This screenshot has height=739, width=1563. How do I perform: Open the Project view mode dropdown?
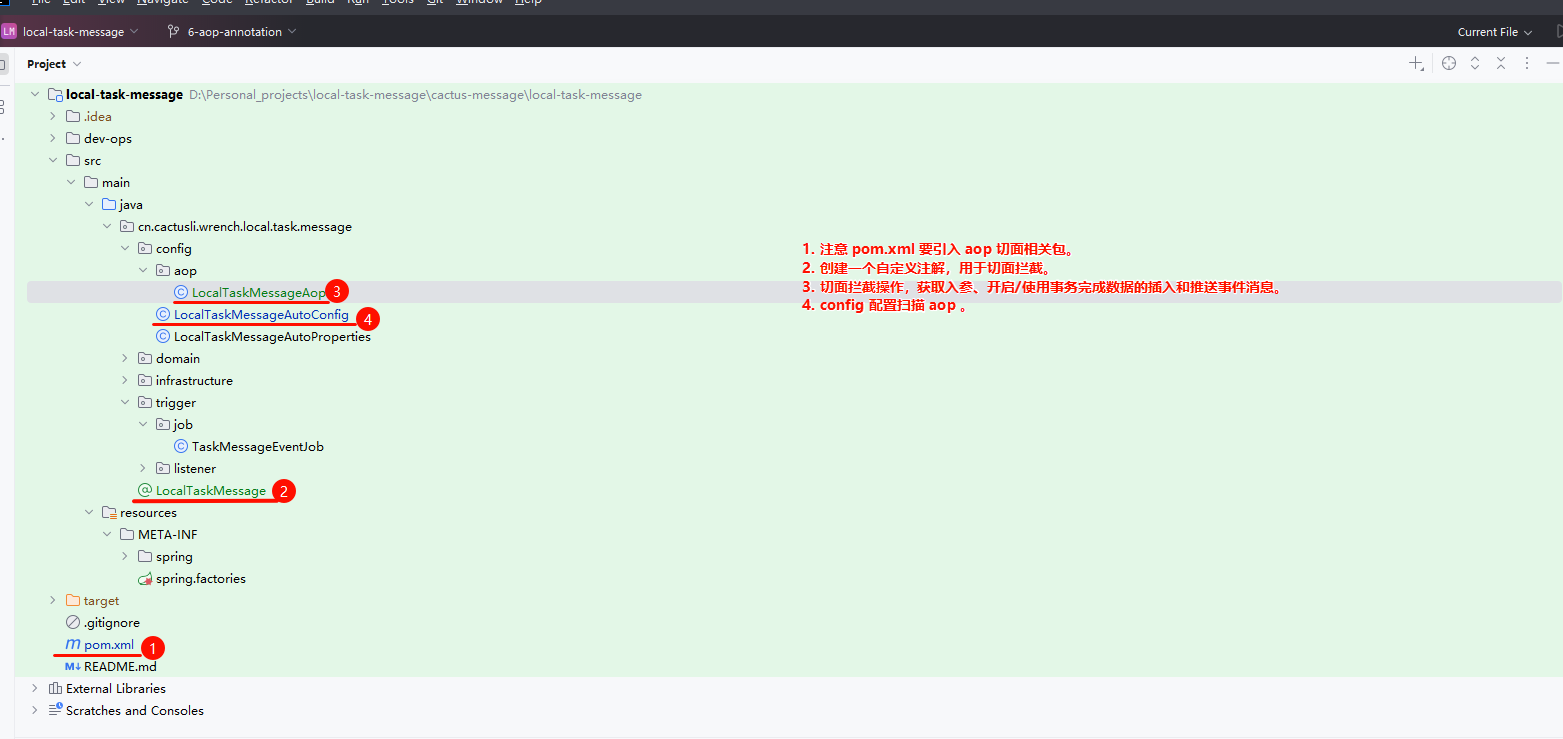[x=54, y=64]
